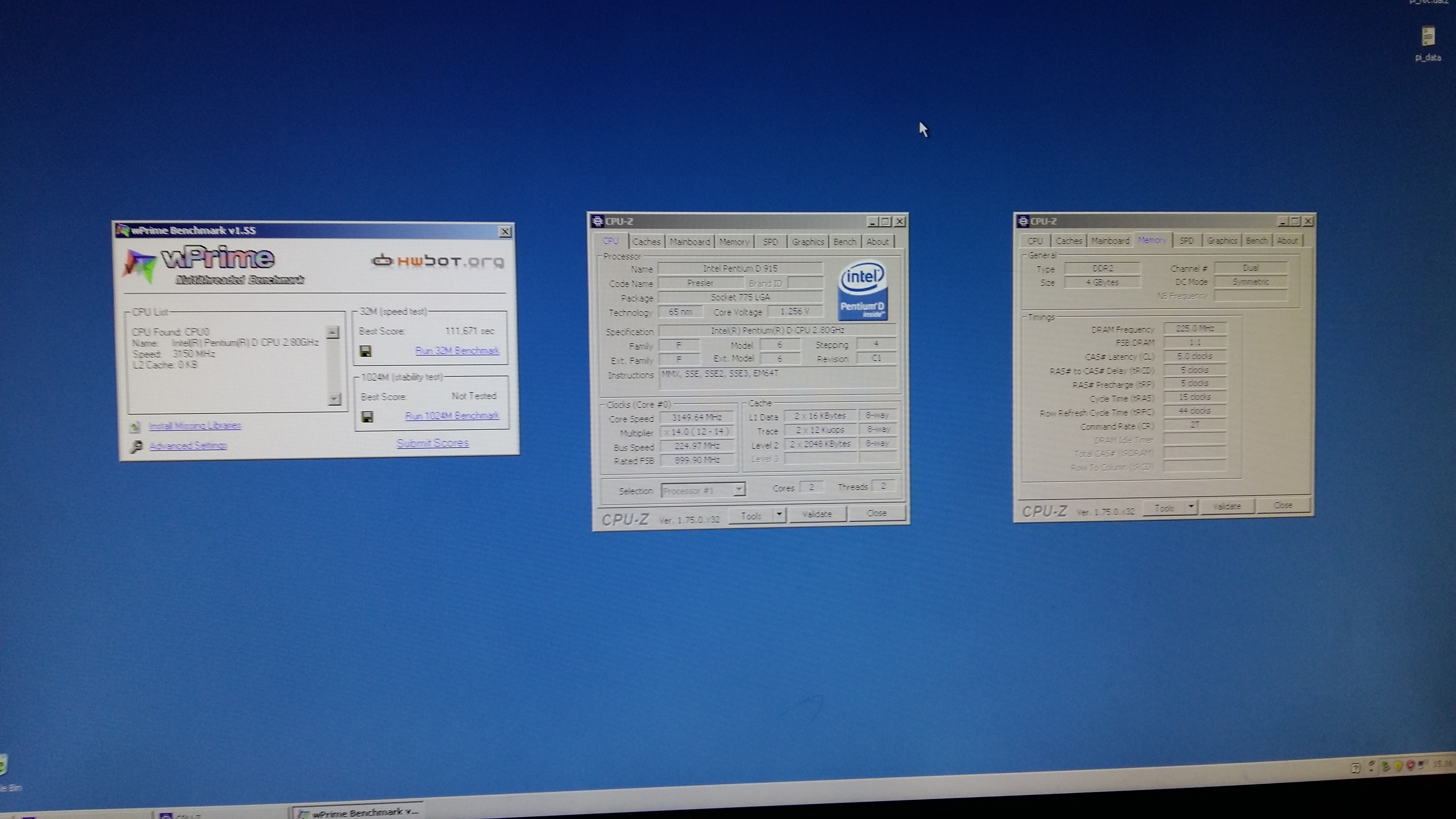Click the hwbot.org logo in wPrime
1456x819 pixels.
(437, 261)
